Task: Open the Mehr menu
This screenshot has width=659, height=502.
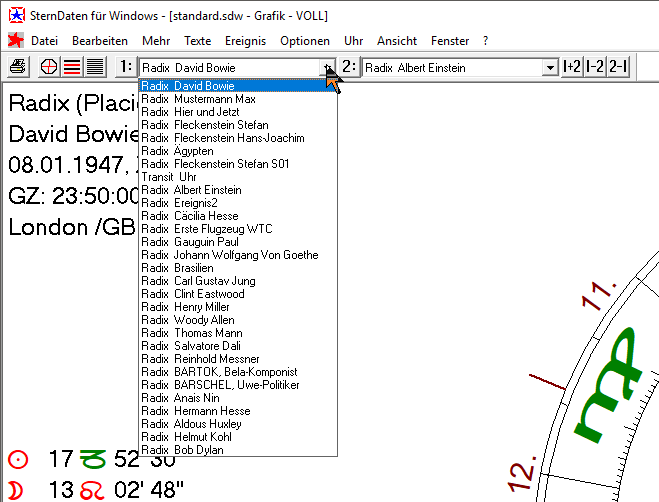Action: 156,41
